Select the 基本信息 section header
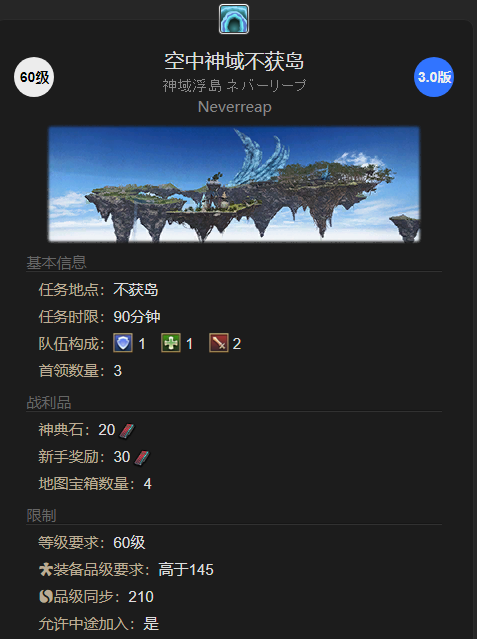 click(x=57, y=262)
